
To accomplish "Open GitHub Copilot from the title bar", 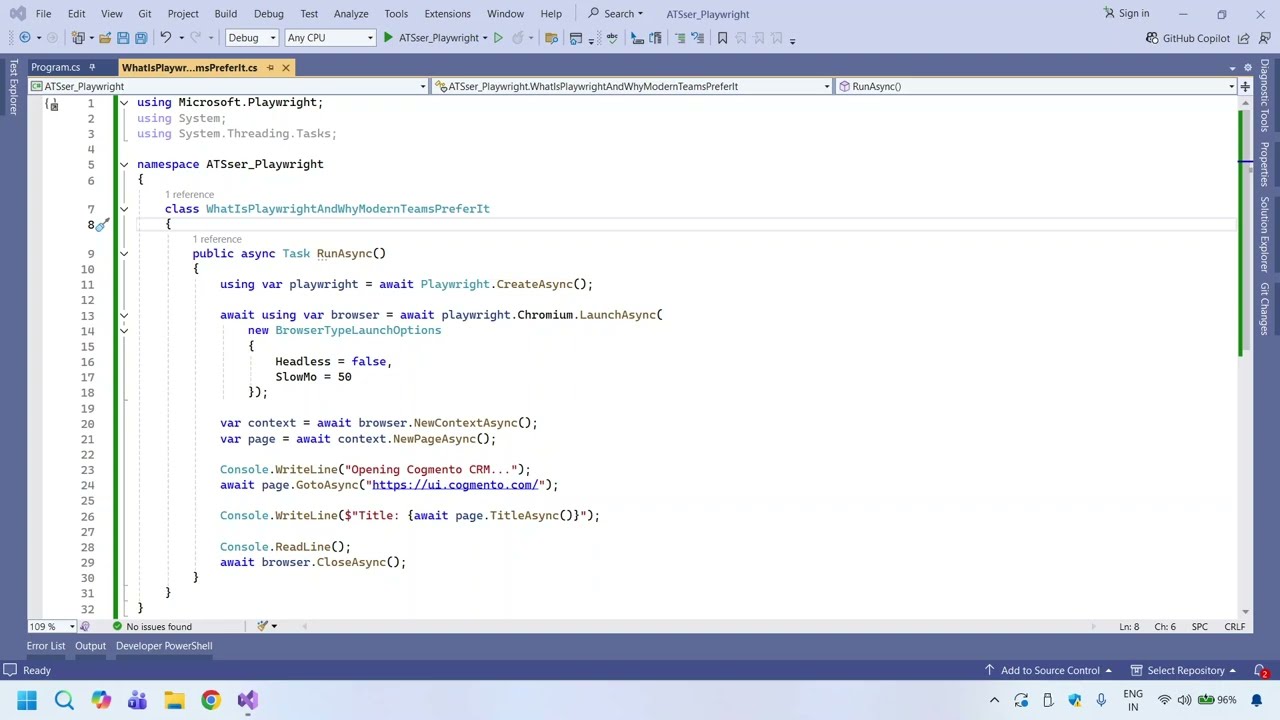I will [1188, 38].
